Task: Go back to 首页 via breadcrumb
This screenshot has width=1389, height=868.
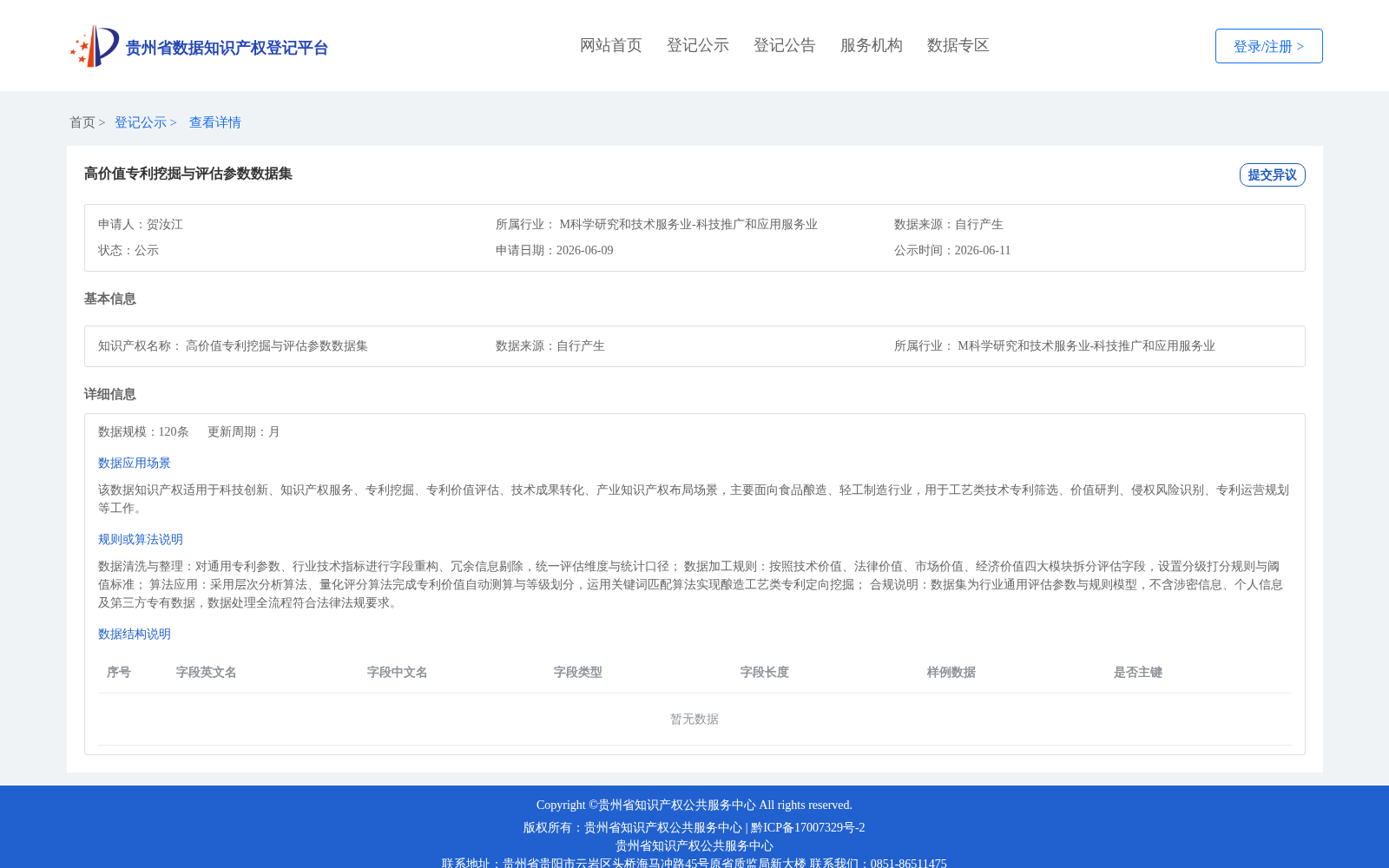Action: click(82, 122)
